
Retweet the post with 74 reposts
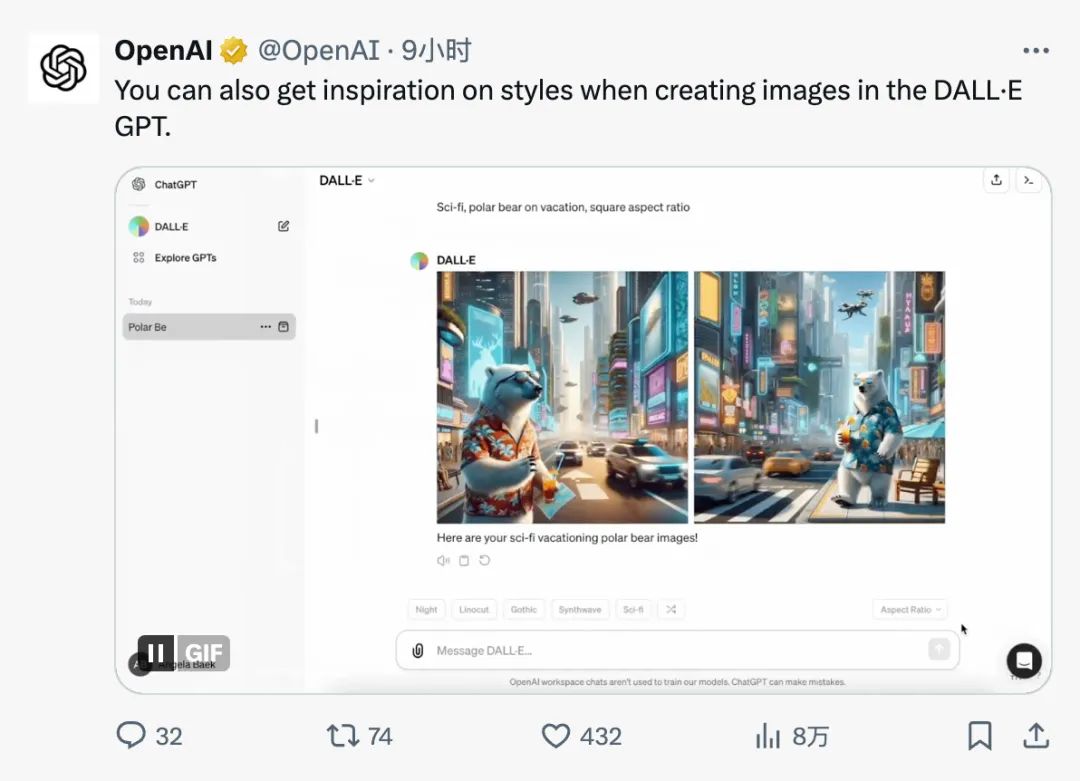coord(343,736)
